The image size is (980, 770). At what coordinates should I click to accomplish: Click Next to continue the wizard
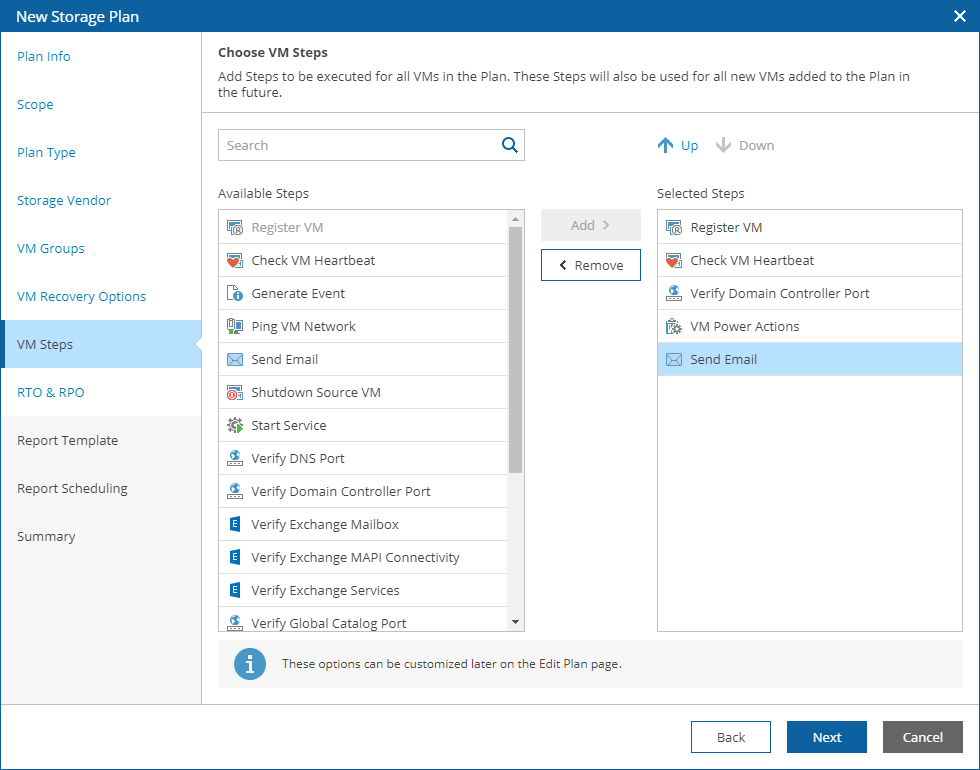[x=826, y=737]
